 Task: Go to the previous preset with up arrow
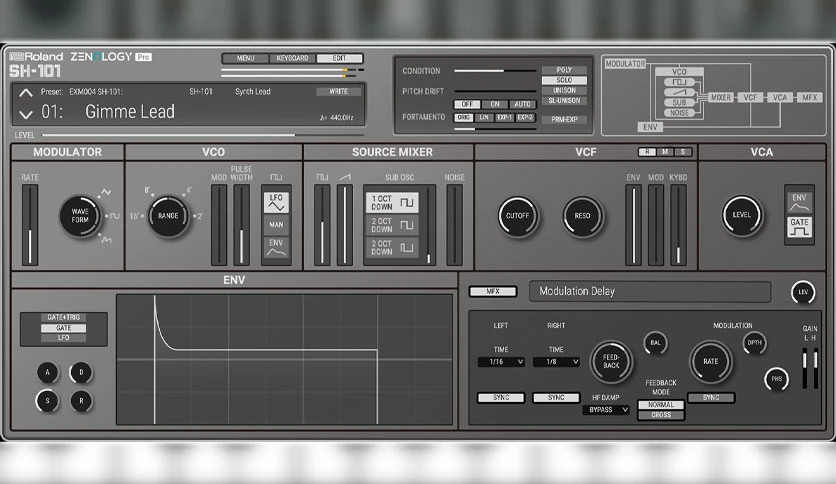click(26, 93)
